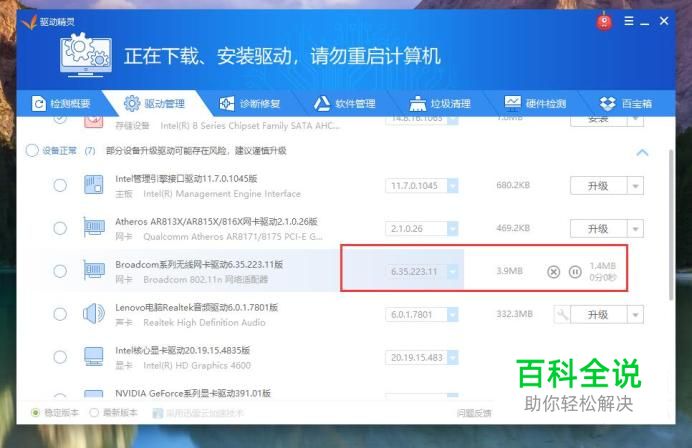Click the NVIDIA GeForce系列显卡驱动391.01版 row
The height and width of the screenshot is (448, 692).
click(x=192, y=393)
